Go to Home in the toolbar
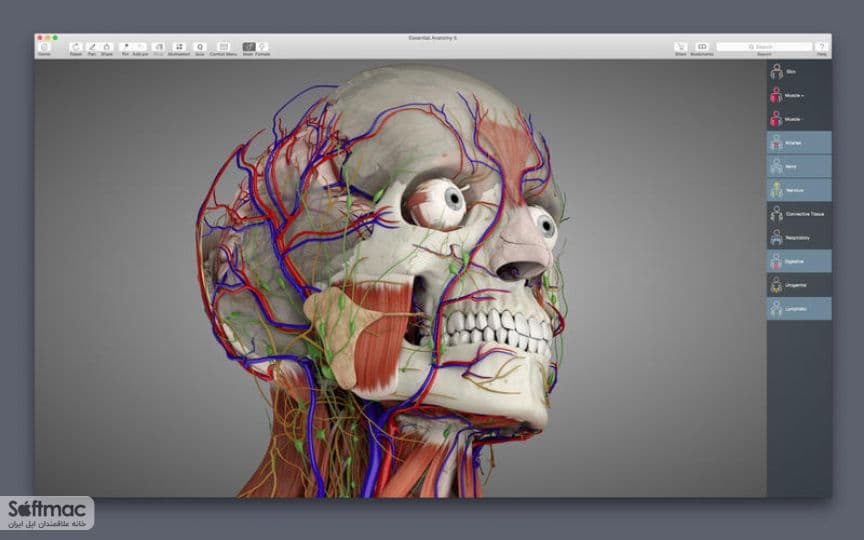The width and height of the screenshot is (864, 540). [45, 47]
